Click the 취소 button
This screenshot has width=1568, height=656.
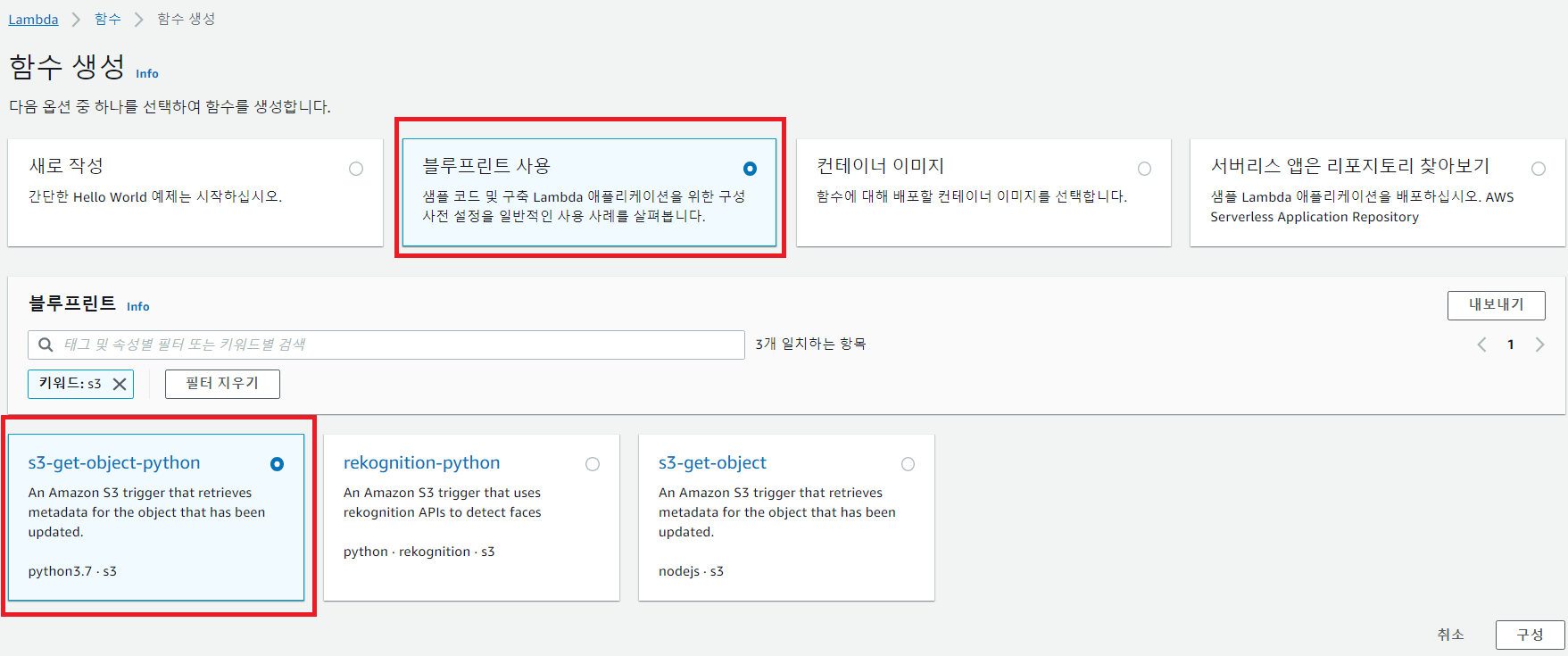pos(1450,635)
